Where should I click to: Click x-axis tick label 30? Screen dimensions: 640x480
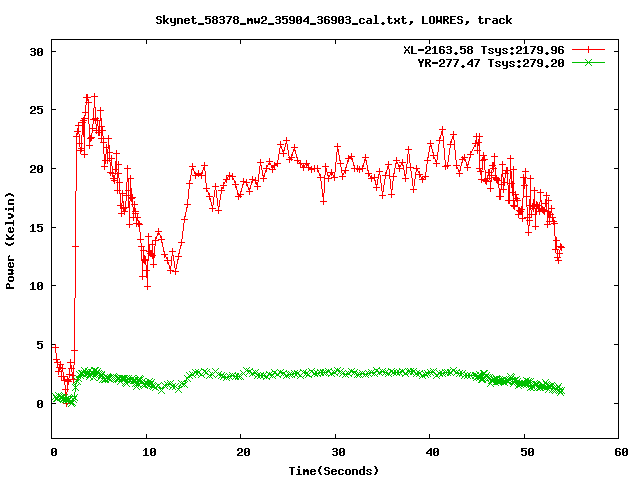point(338,452)
